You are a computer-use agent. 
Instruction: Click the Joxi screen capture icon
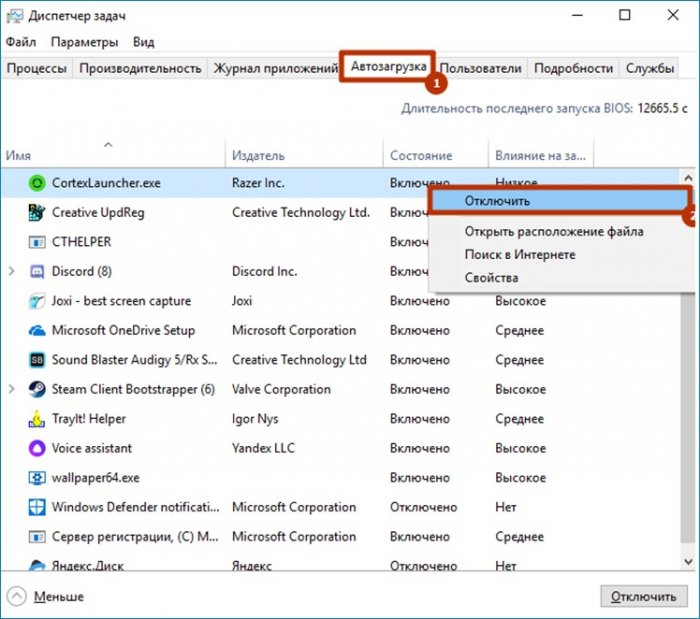(x=37, y=301)
